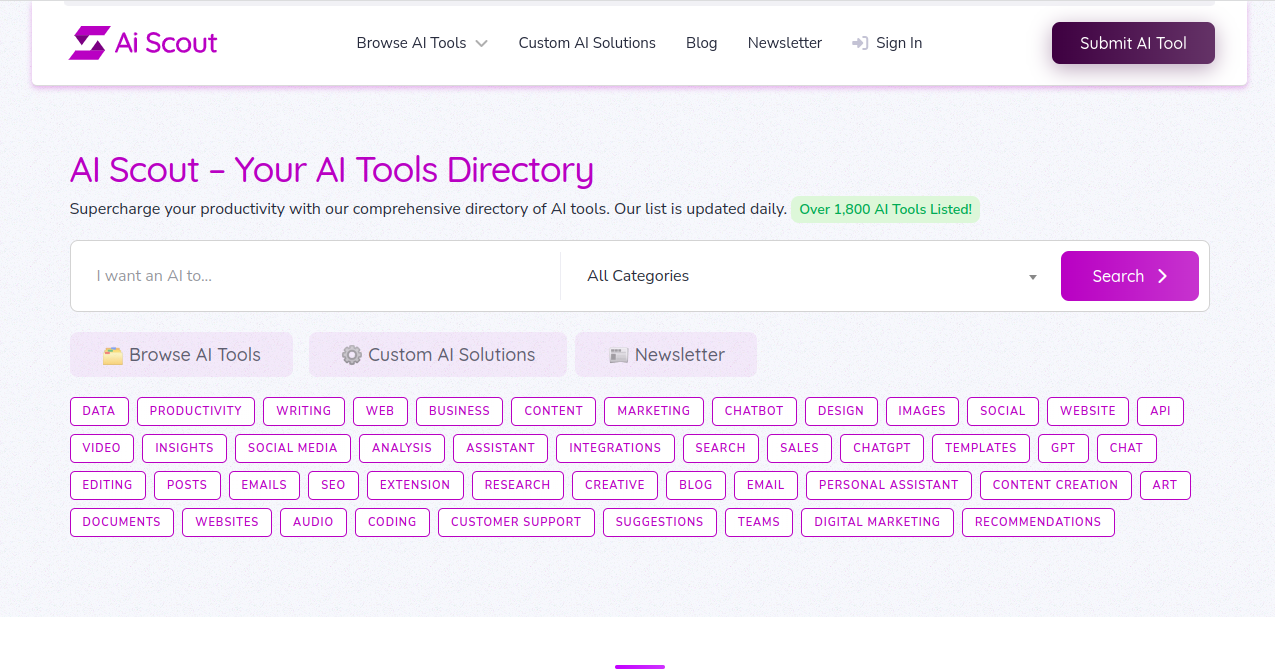1275x669 pixels.
Task: Select the PERSONAL ASSISTANT tag
Action: 889,485
